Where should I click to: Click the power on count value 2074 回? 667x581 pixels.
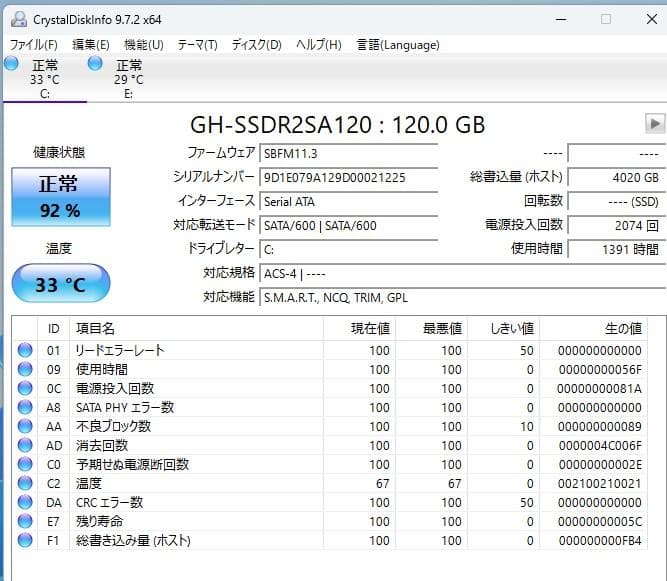pyautogui.click(x=616, y=225)
